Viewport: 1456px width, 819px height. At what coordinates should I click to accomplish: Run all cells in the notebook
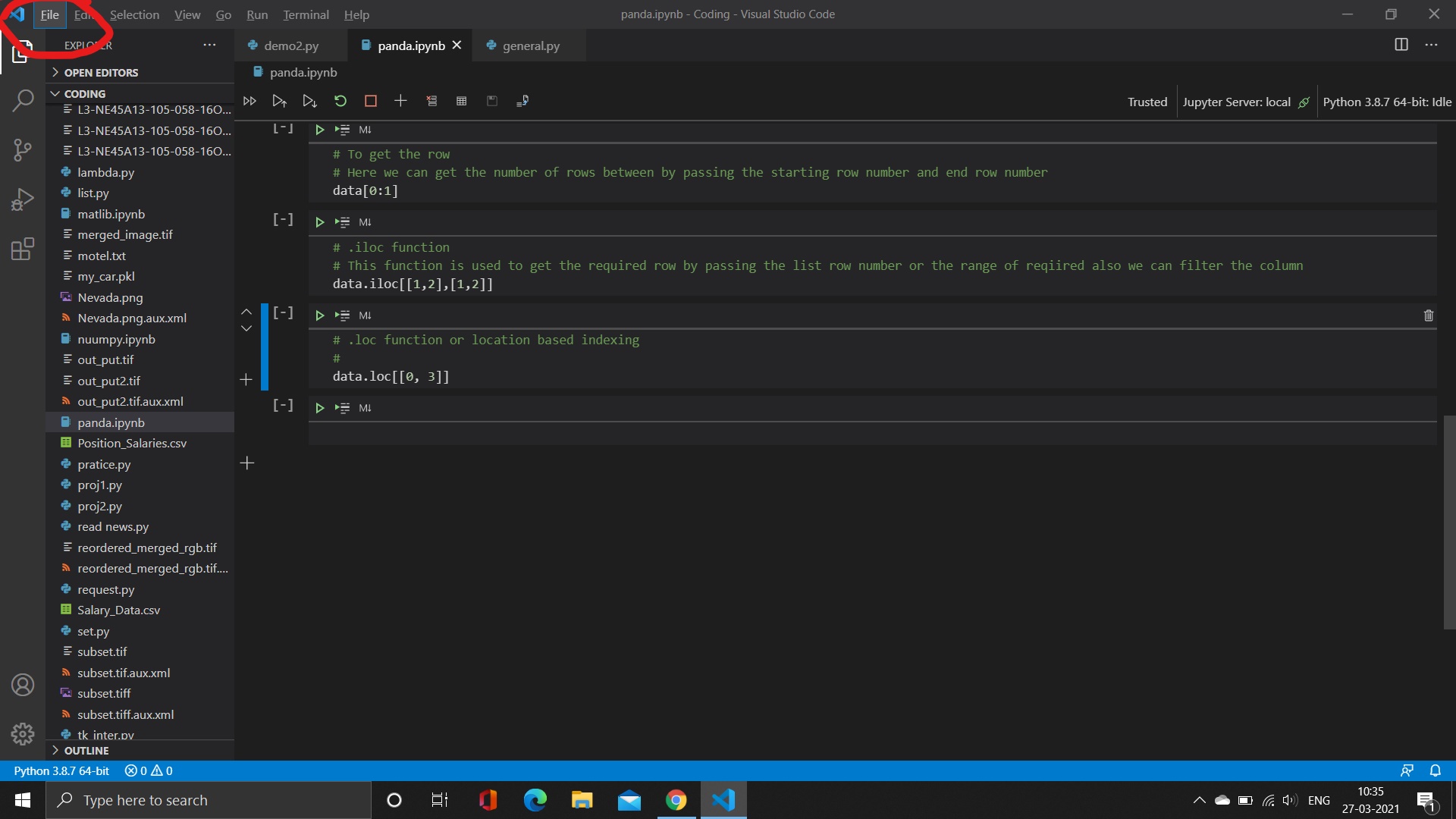click(249, 100)
